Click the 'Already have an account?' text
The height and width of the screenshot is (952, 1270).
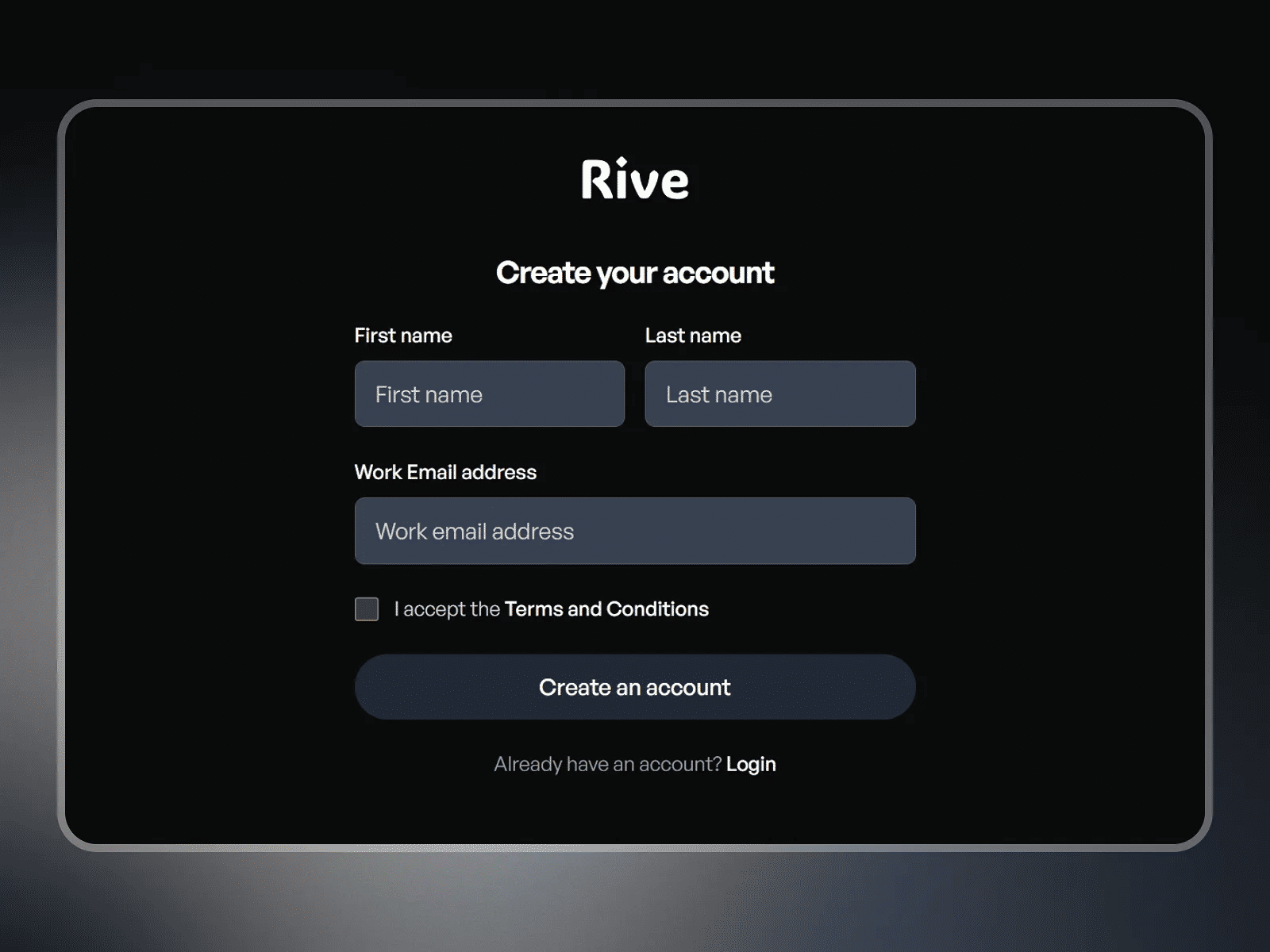[607, 764]
